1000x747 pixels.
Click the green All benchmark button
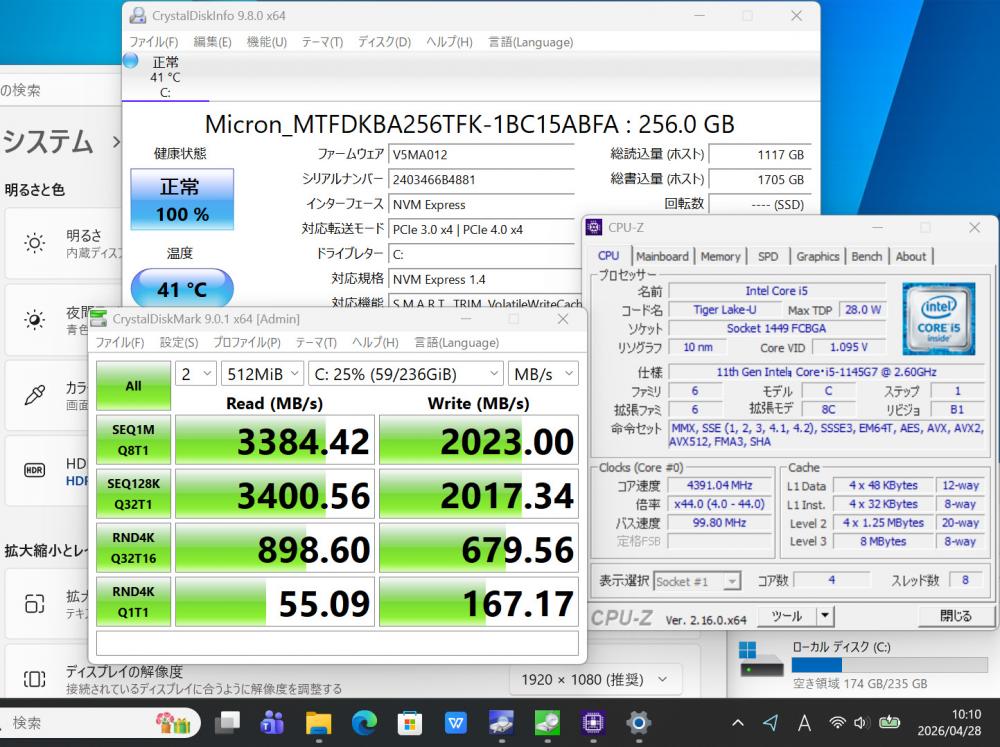pos(133,386)
